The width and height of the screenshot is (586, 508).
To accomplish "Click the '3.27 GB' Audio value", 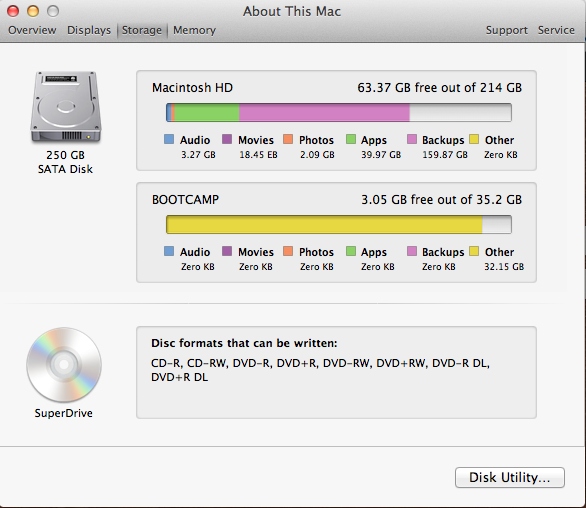I will pos(198,155).
